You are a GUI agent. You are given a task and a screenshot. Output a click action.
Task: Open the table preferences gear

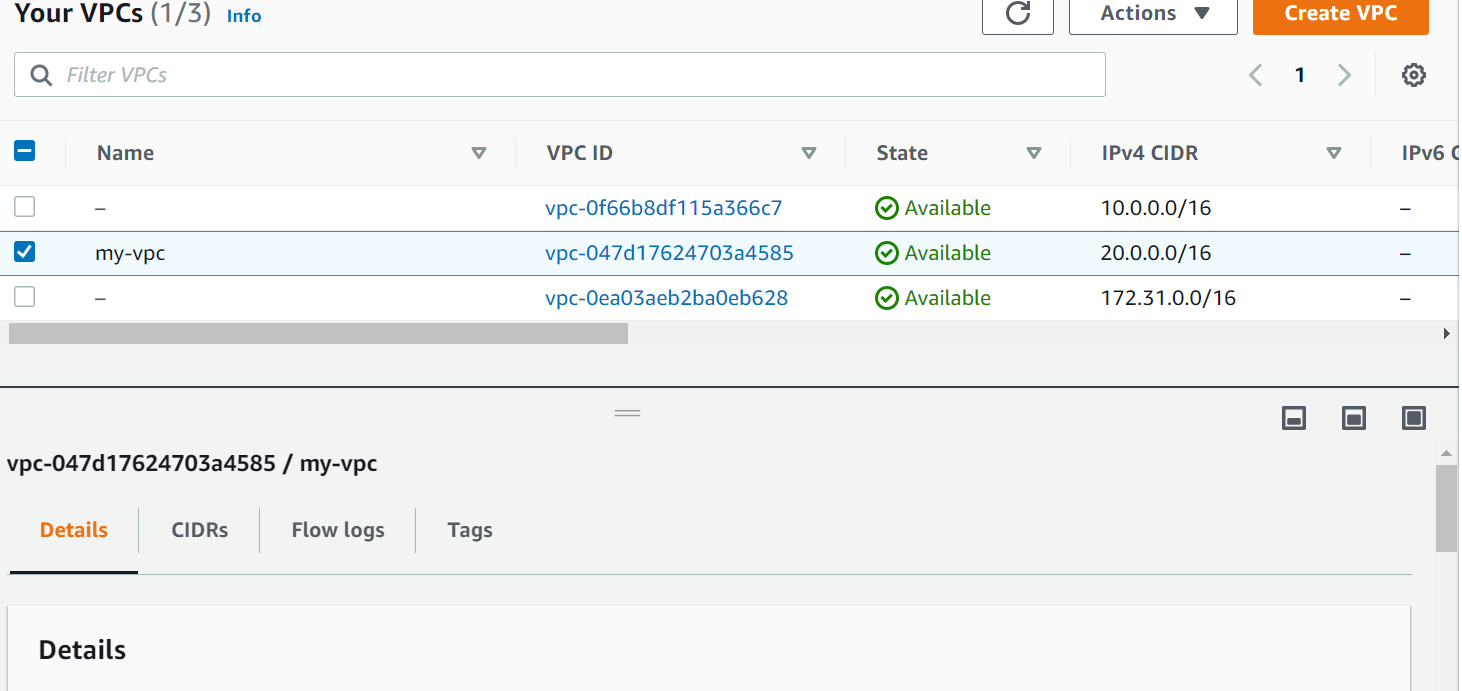point(1413,74)
